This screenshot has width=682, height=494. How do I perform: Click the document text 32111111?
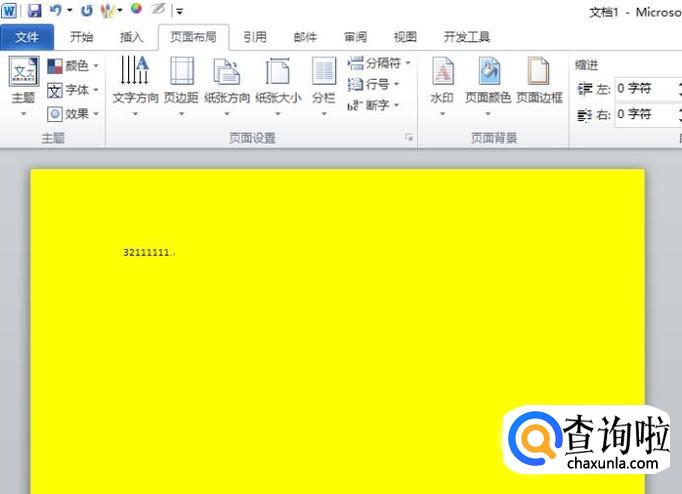pyautogui.click(x=147, y=253)
